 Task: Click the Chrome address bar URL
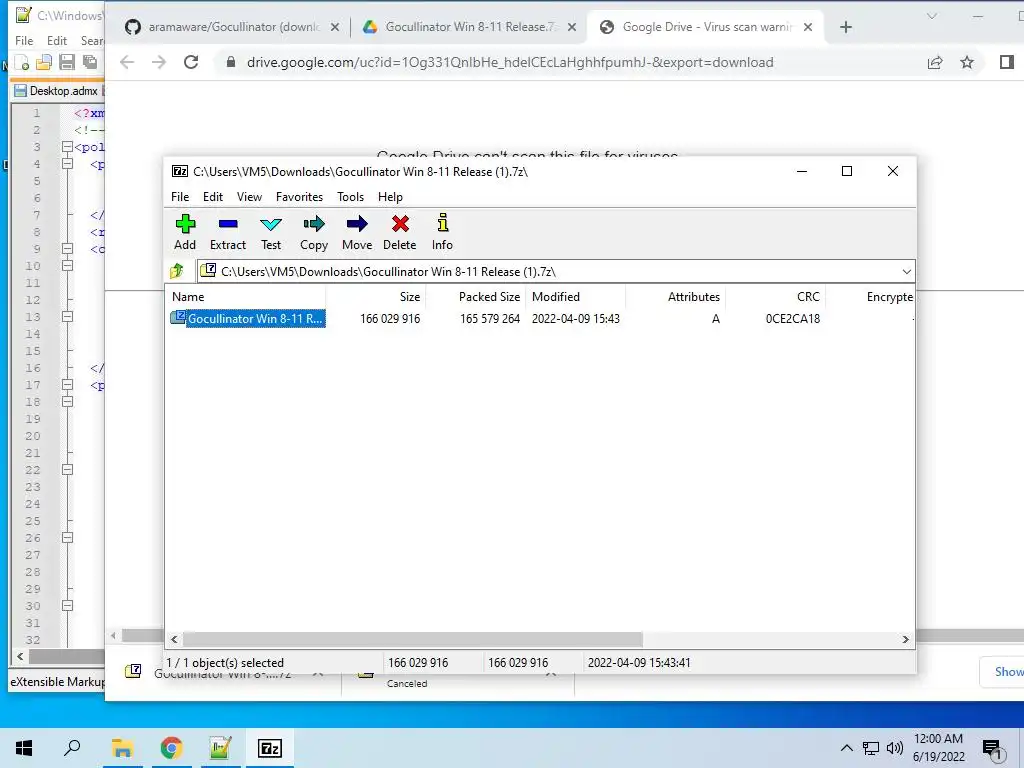point(509,63)
